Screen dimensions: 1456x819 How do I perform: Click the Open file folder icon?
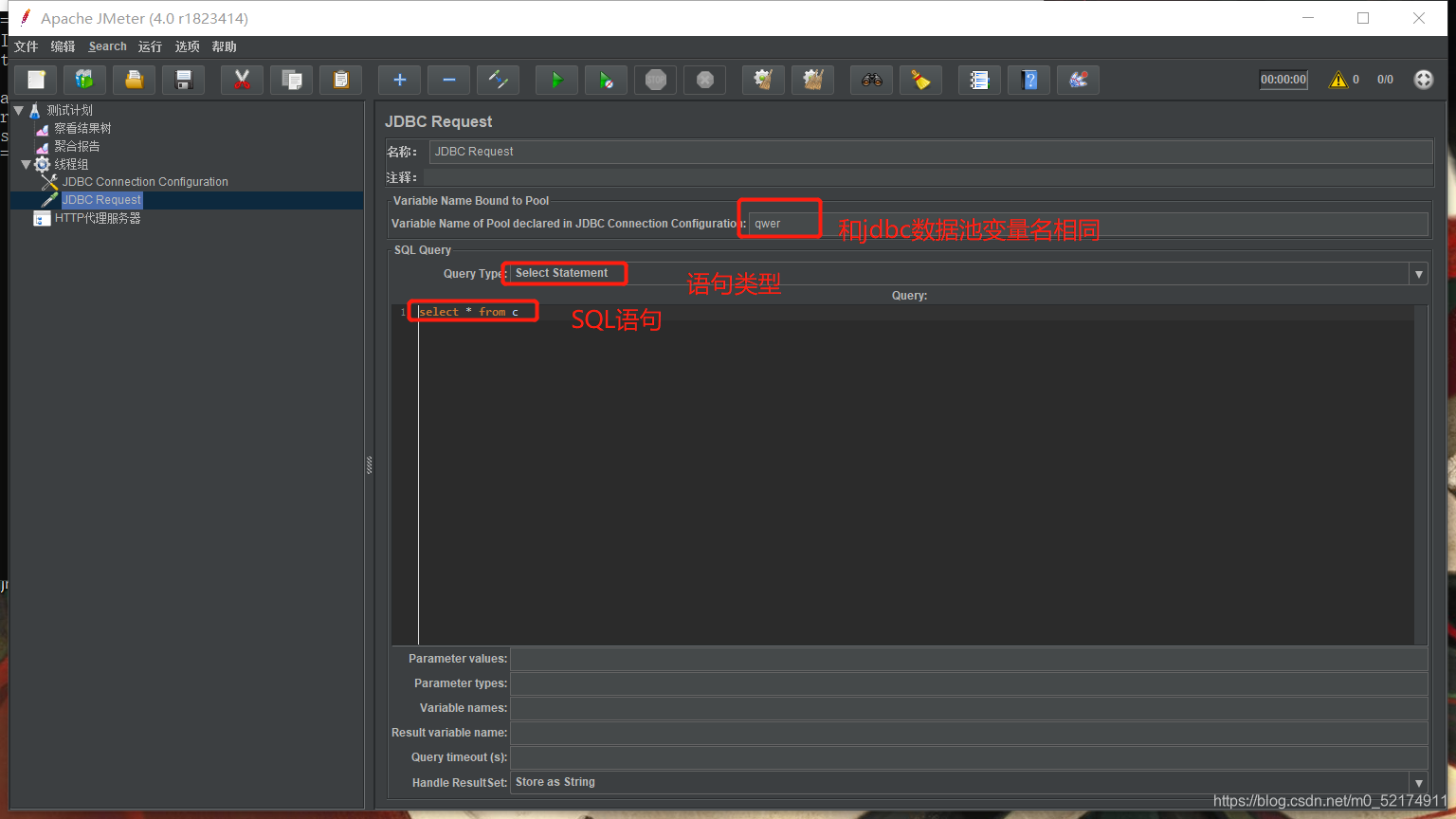point(134,80)
